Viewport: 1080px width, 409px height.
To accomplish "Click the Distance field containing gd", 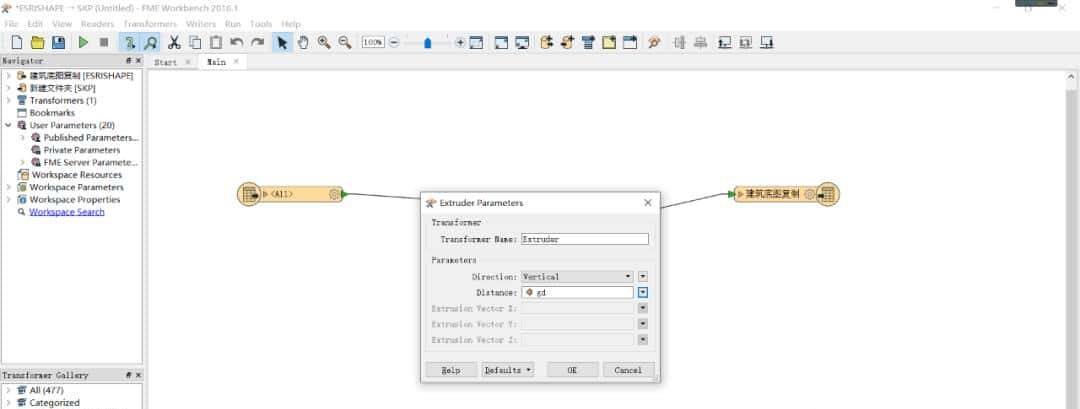I will click(577, 292).
